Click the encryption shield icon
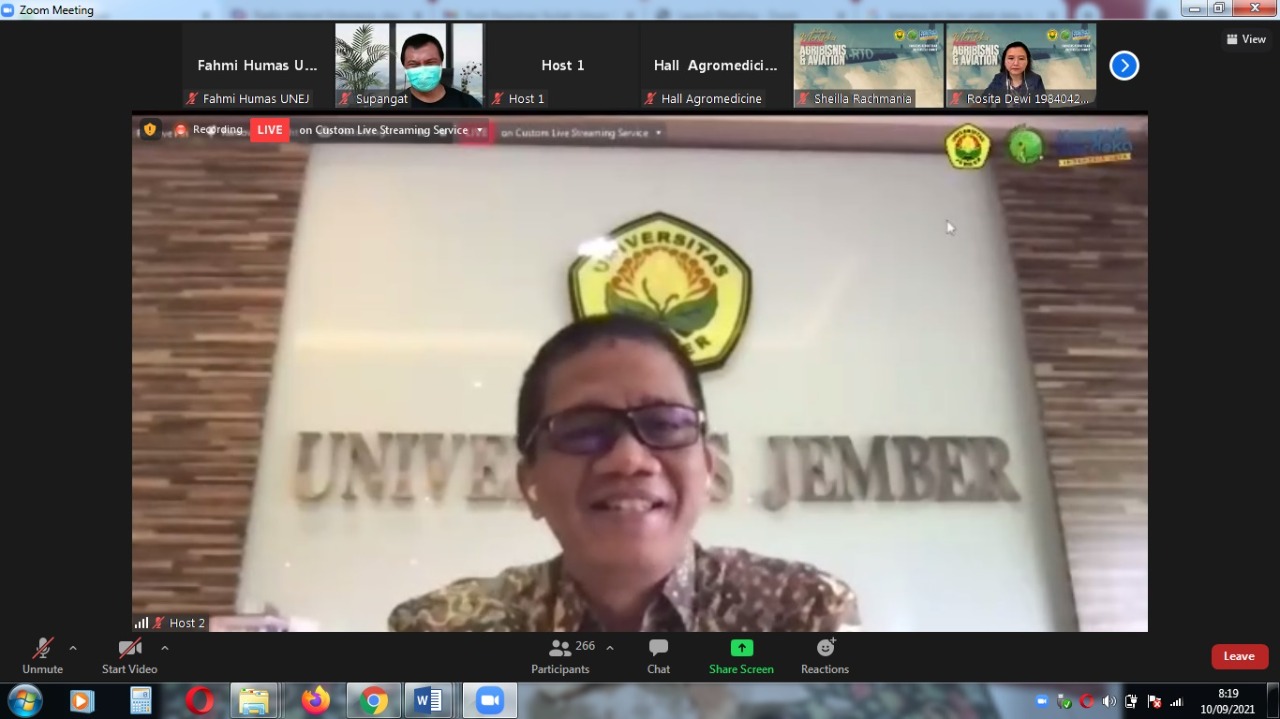1280x719 pixels. (x=150, y=129)
